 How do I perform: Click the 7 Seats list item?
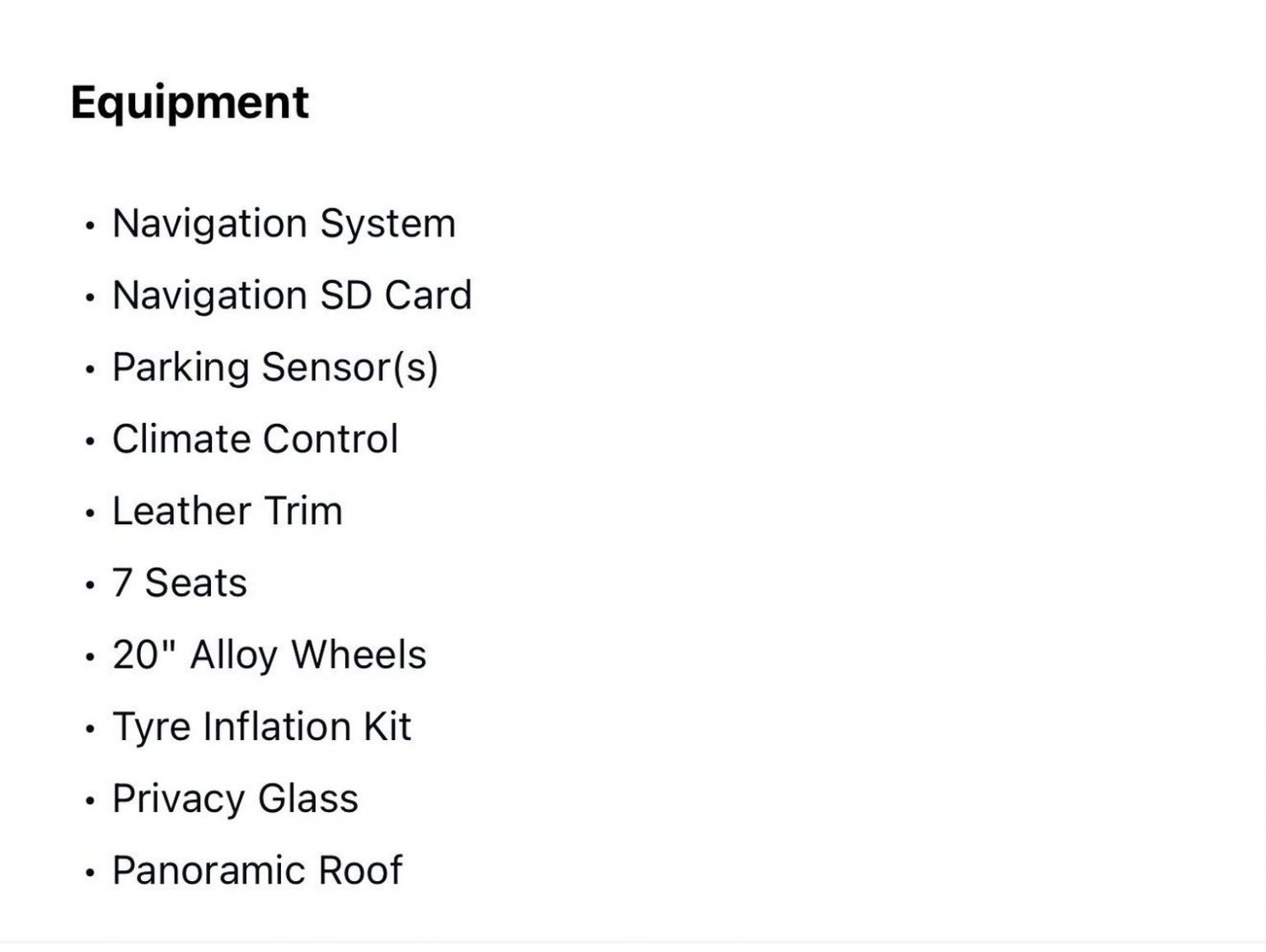click(180, 583)
